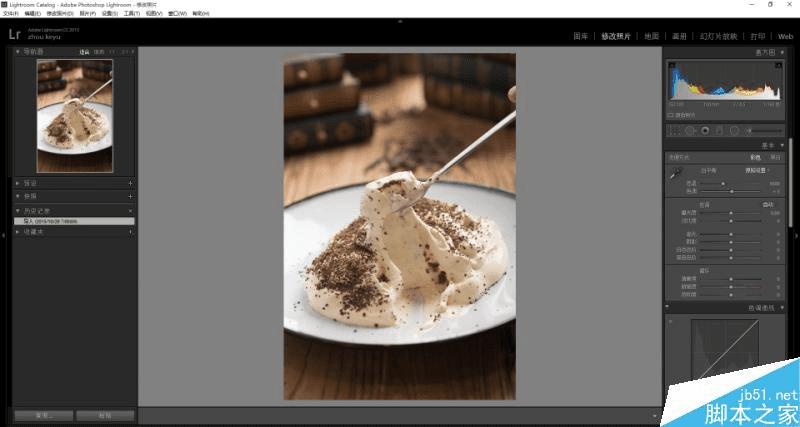Switch to the 图库 Library module

point(581,36)
